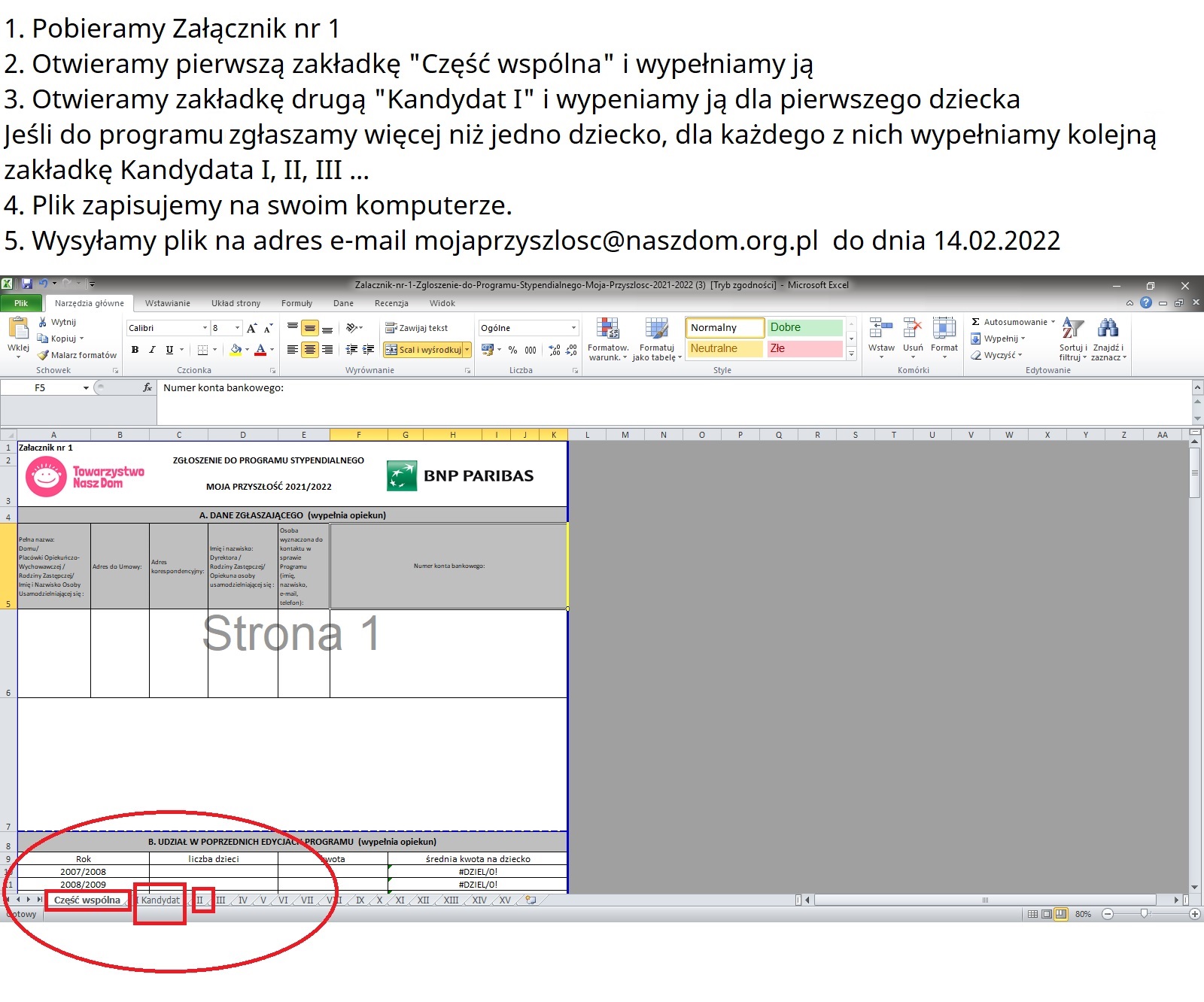Switch to the Dane ribbon tab
The width and height of the screenshot is (1204, 1002).
pyautogui.click(x=344, y=303)
